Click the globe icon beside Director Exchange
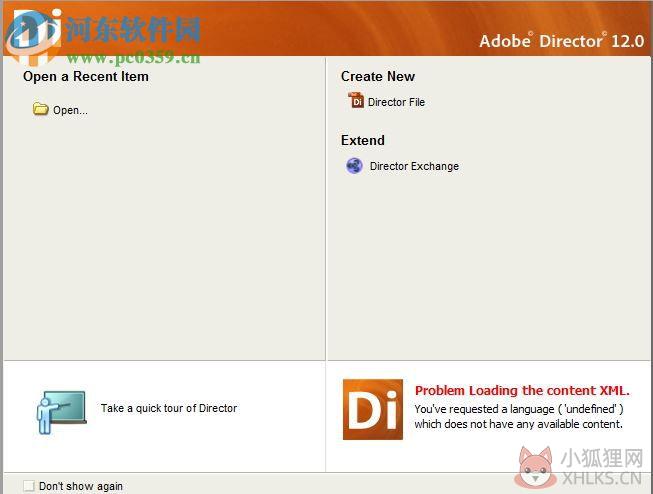The image size is (653, 494). (x=354, y=166)
